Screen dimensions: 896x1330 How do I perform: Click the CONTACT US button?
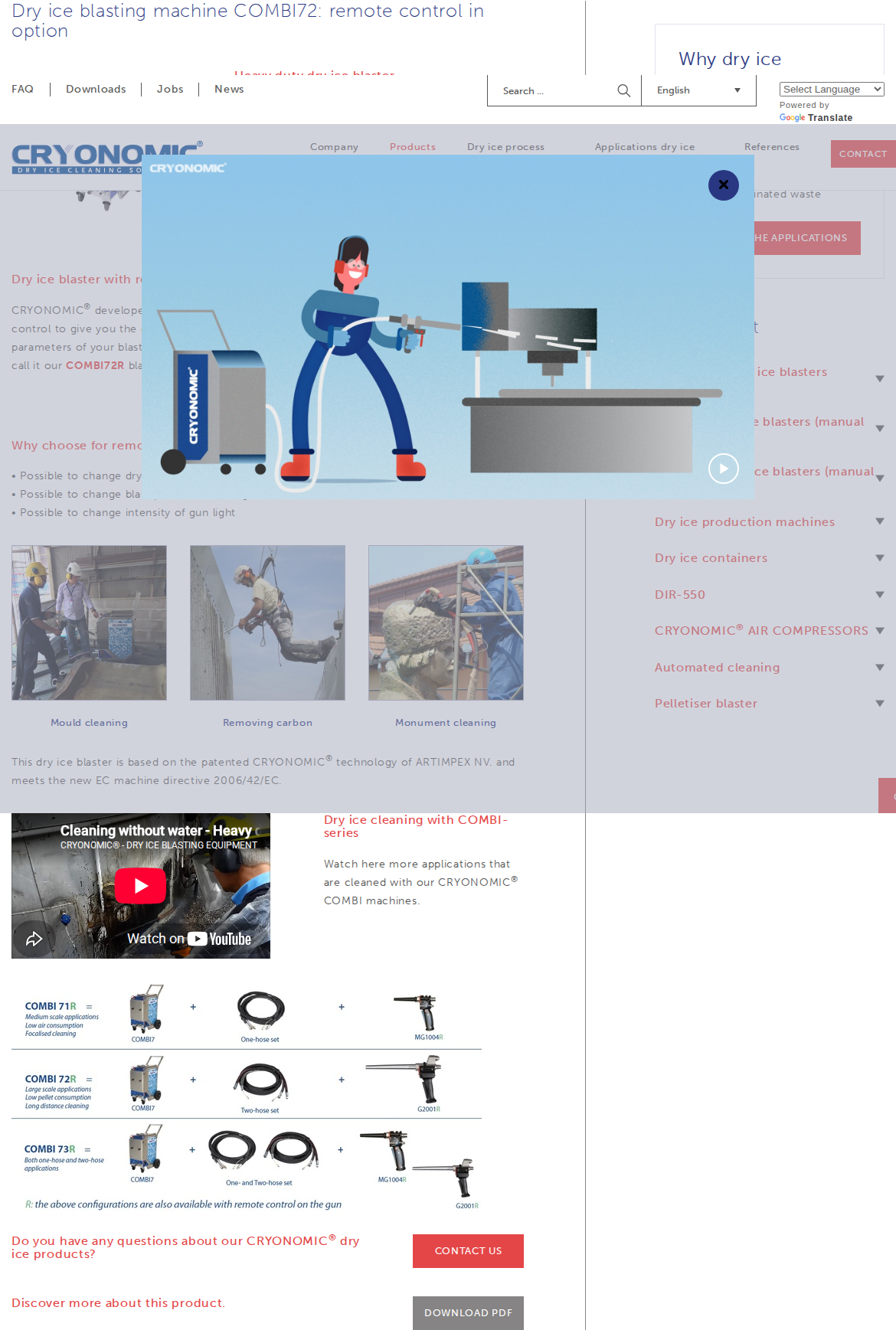tap(468, 1251)
